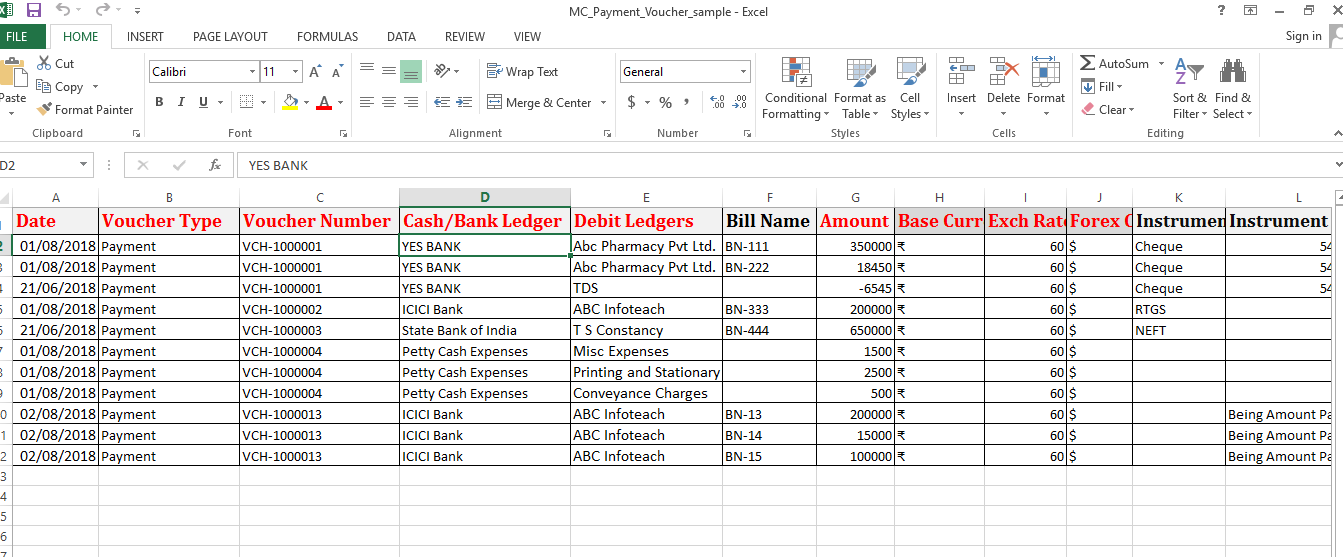This screenshot has height=557, width=1343.
Task: Pick the yellow Fill Color swatch
Action: point(290,102)
